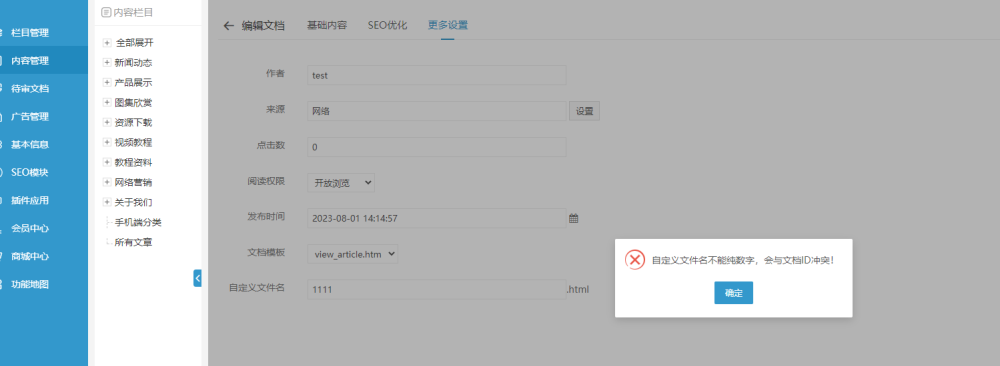Expand the 教程资料 tree node
Image resolution: width=1000 pixels, height=366 pixels.
(x=107, y=162)
